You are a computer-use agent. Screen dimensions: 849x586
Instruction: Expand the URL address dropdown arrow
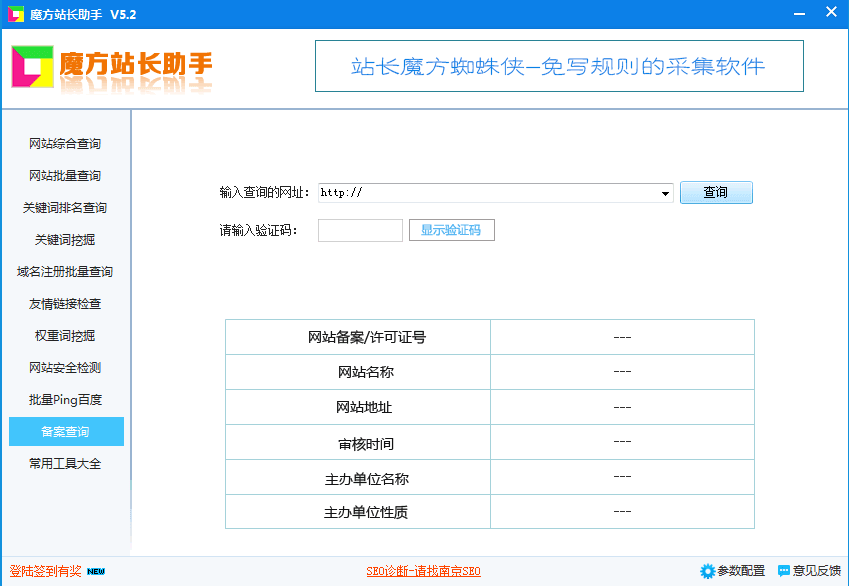point(666,194)
